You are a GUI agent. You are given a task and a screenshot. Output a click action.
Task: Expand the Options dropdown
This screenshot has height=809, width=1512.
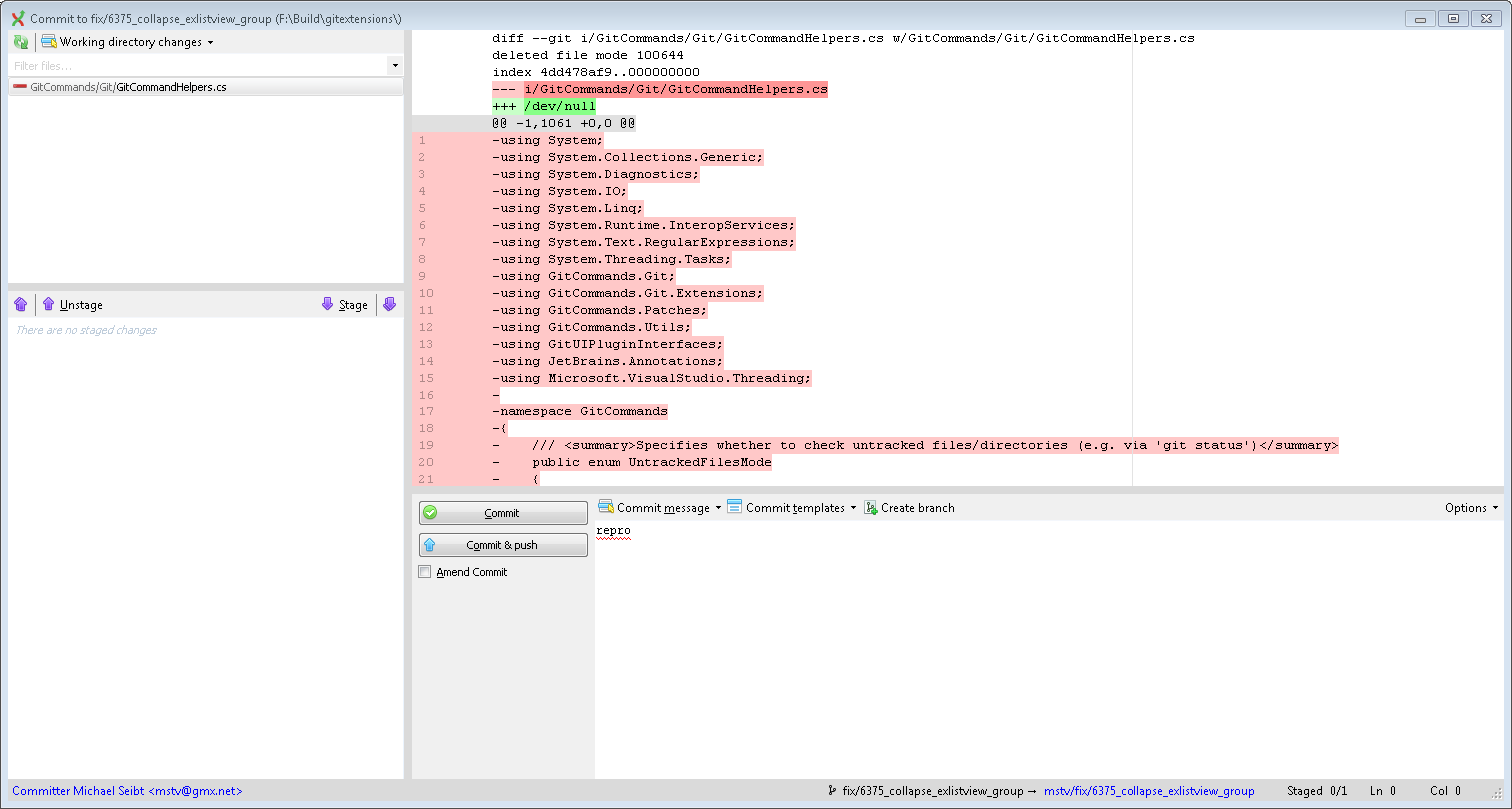tap(1469, 507)
